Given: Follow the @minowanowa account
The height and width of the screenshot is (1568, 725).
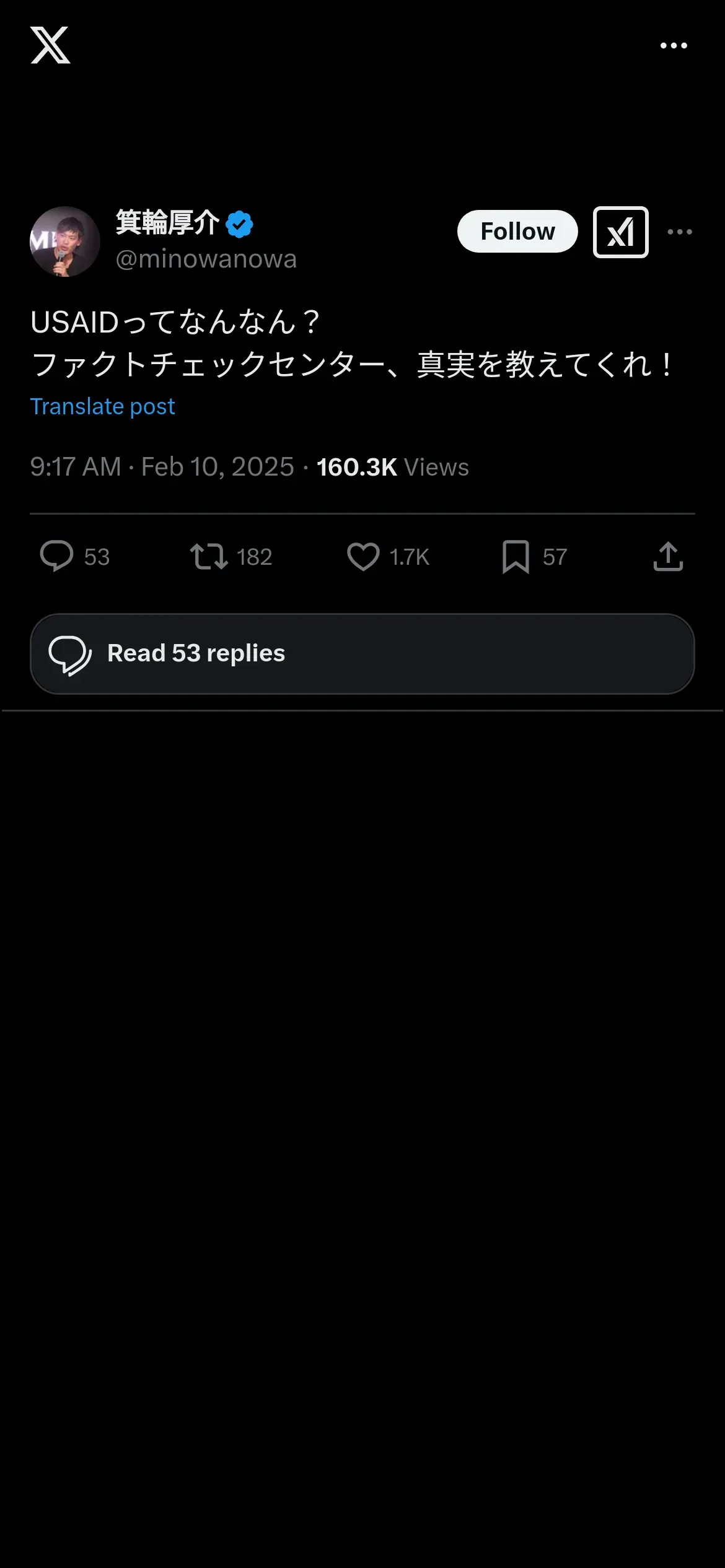Looking at the screenshot, I should (517, 232).
